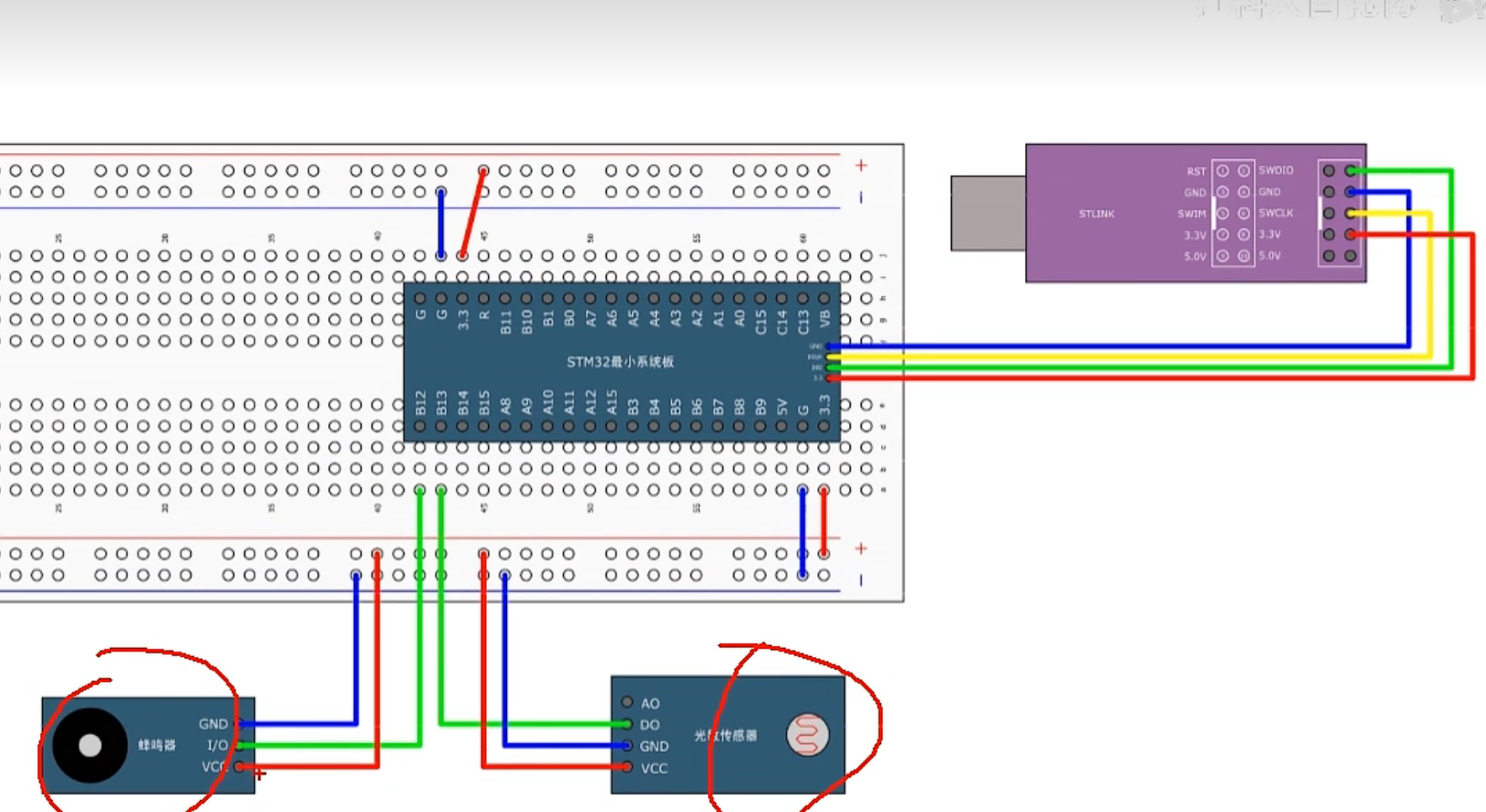Click the left 5.0V label on STLINK

(x=1194, y=256)
